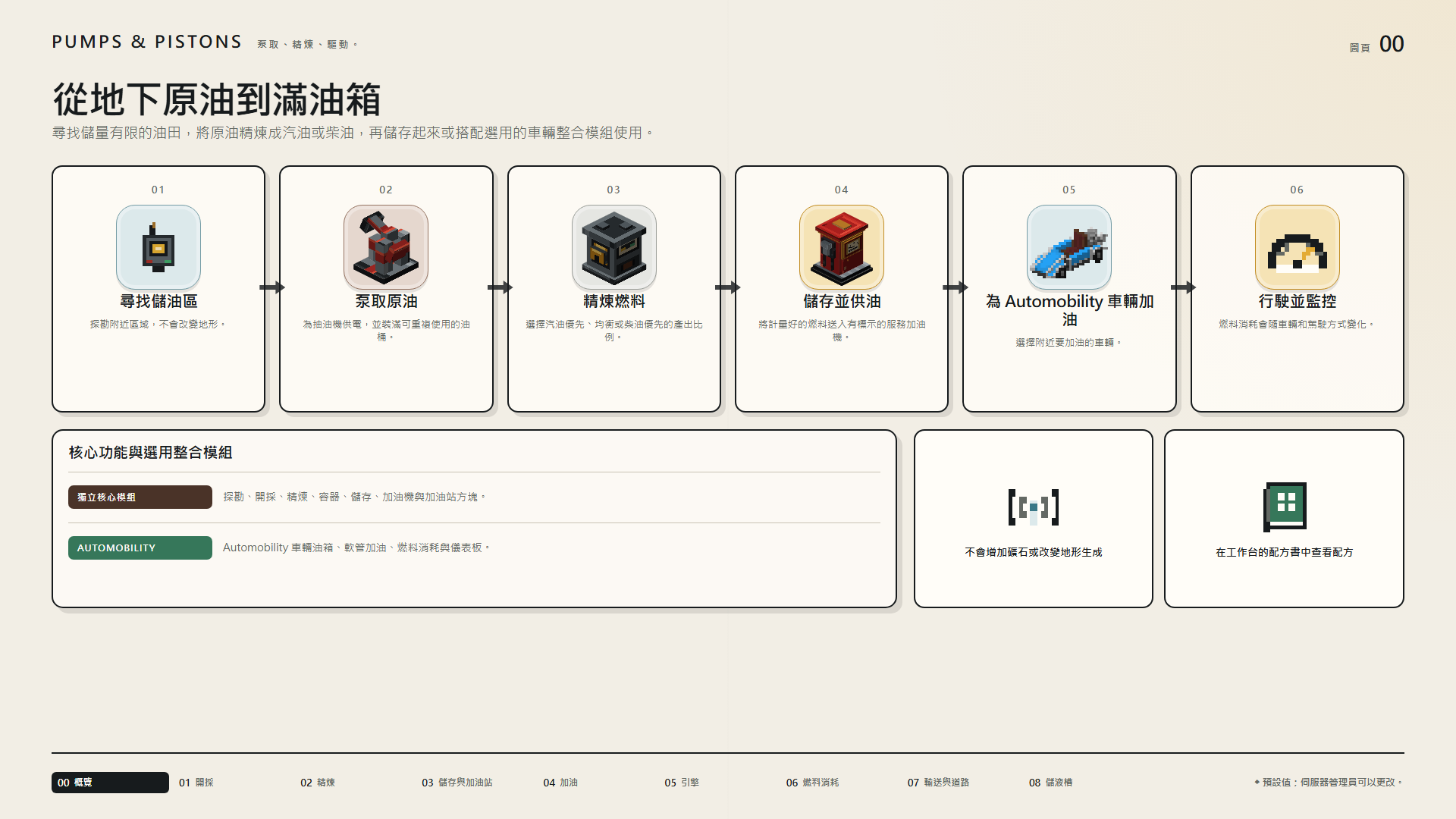Click the 燃料消耗會隨車輛 description under step 06

pos(1298,325)
